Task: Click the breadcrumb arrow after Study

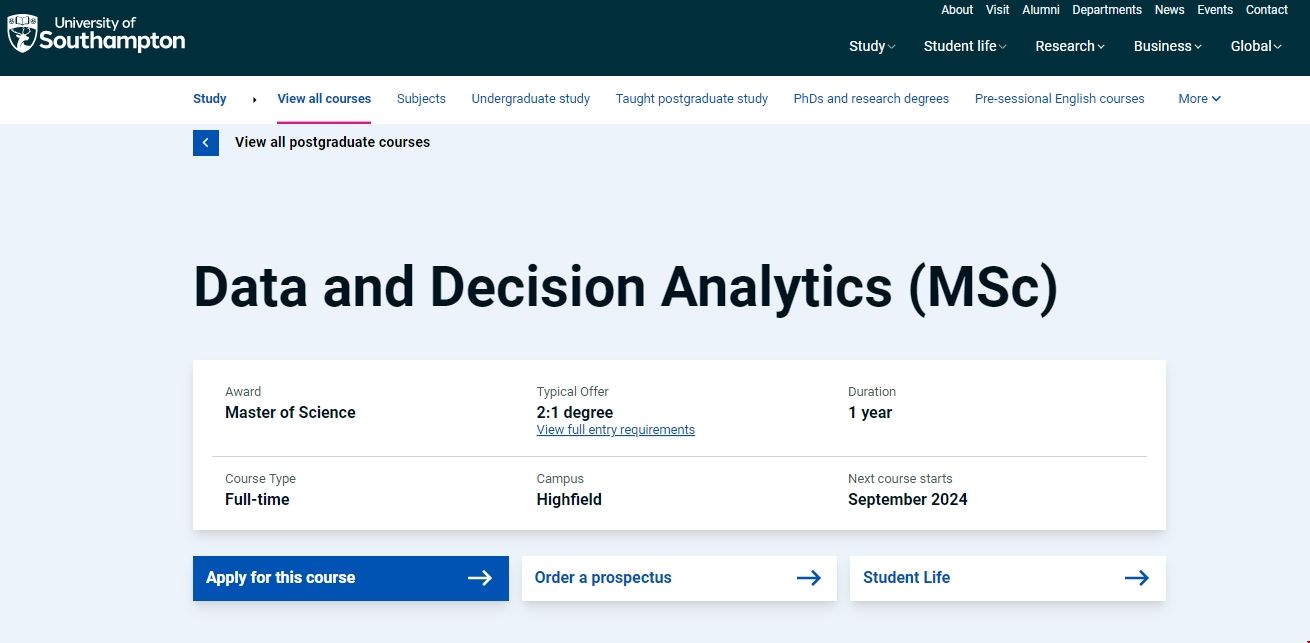Action: (x=254, y=99)
